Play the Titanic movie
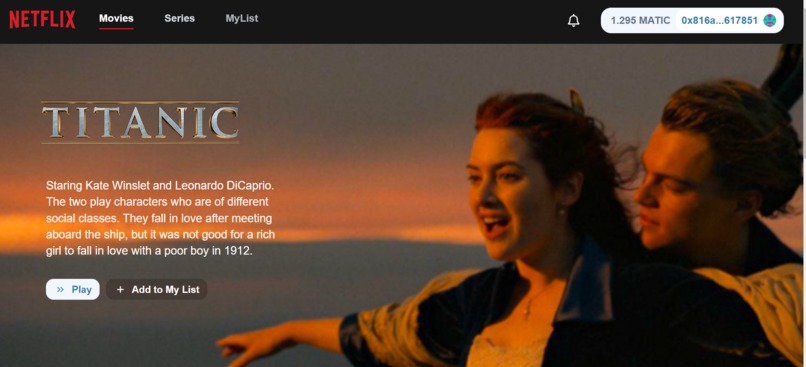The image size is (806, 367). (x=72, y=289)
